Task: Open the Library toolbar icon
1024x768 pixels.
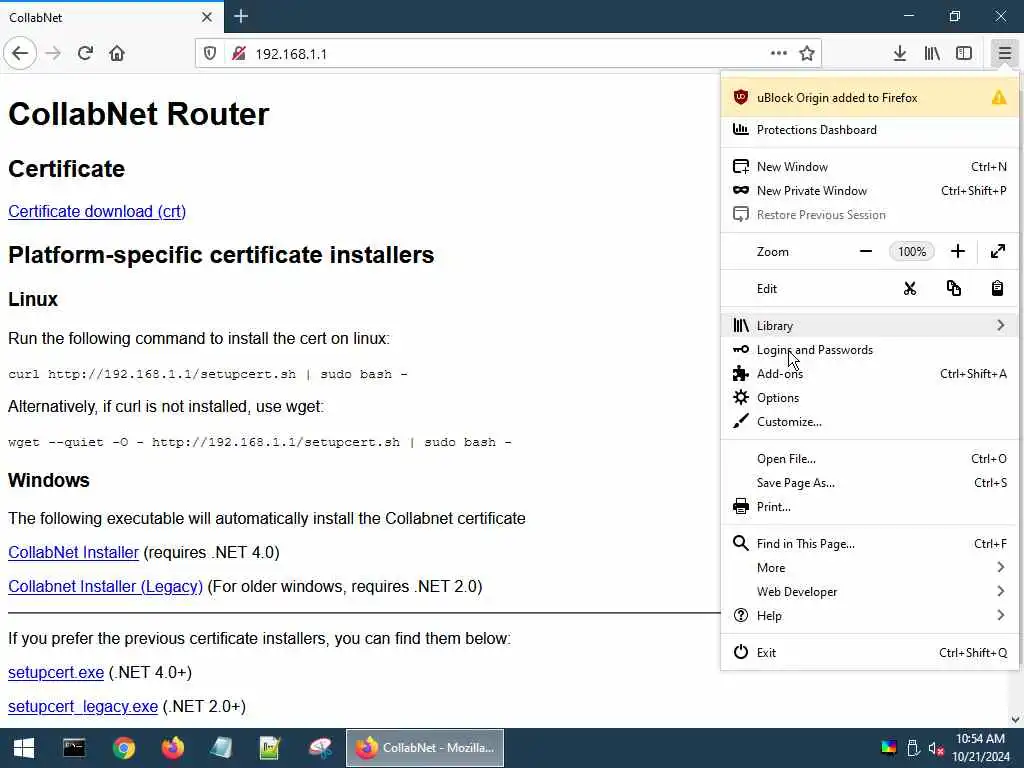Action: click(x=932, y=54)
